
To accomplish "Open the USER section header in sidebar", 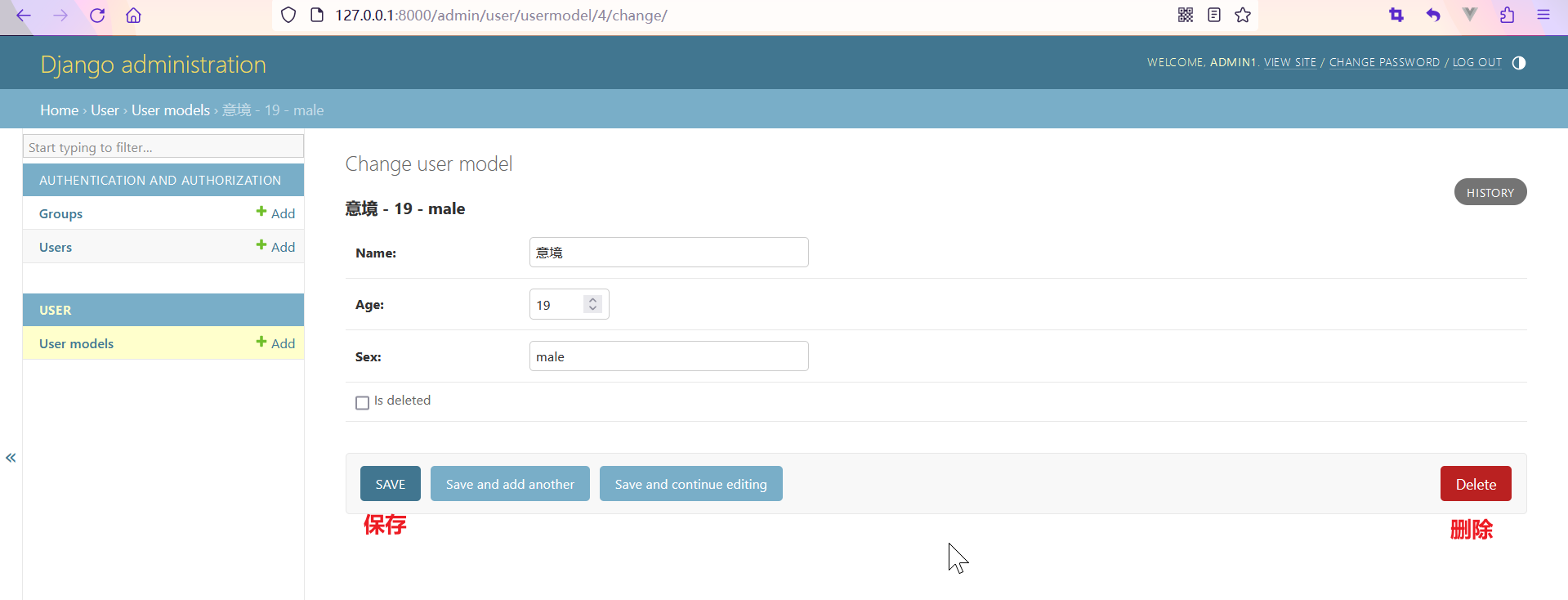I will click(55, 310).
